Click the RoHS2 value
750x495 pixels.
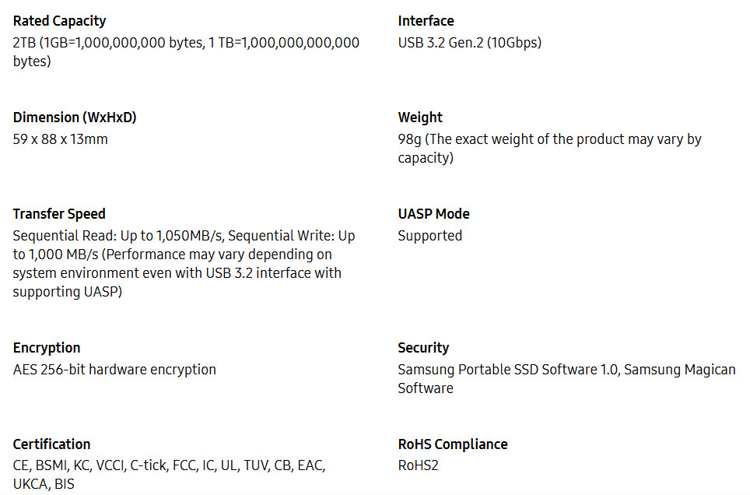(418, 465)
